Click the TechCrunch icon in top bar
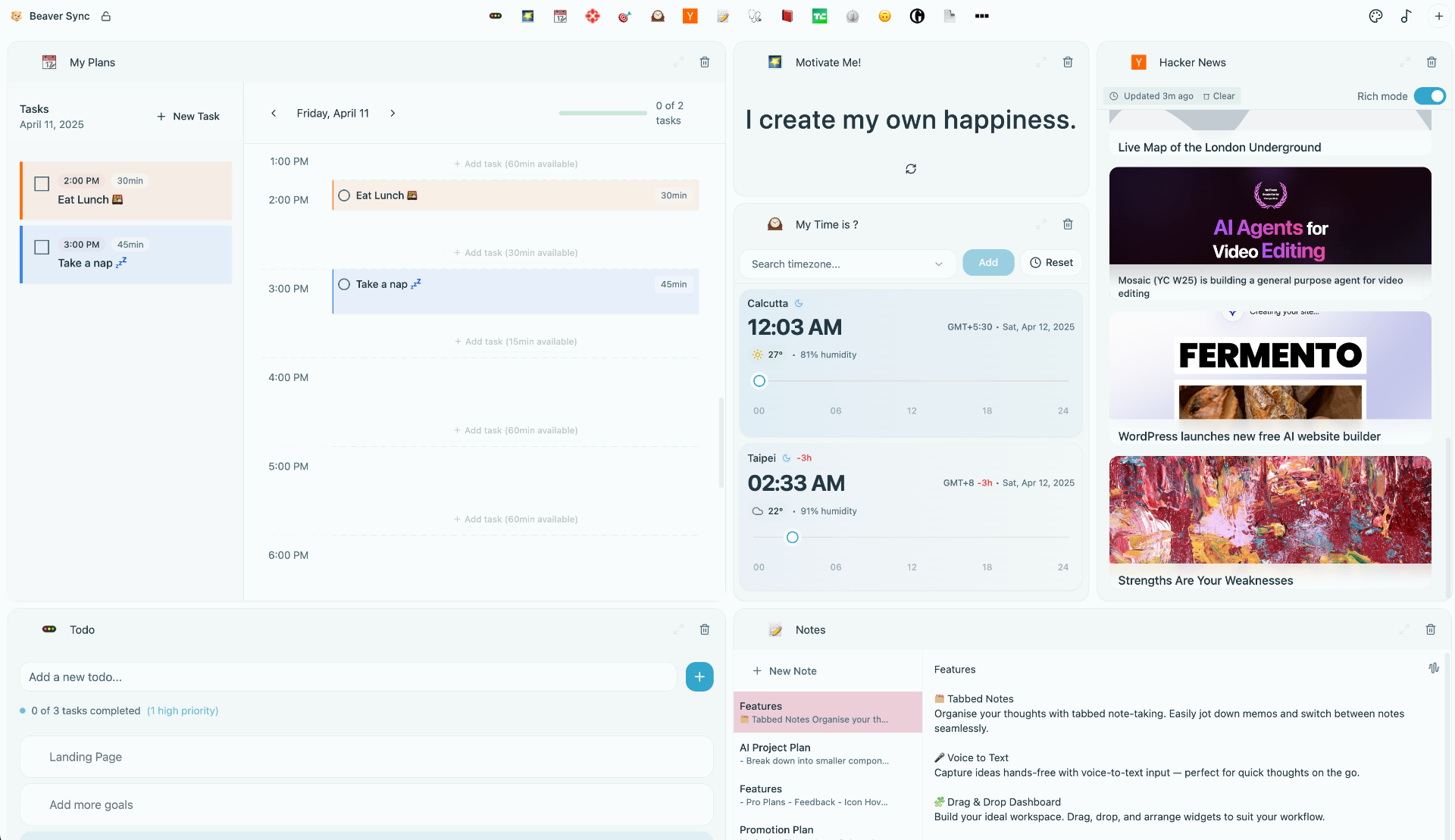Viewport: 1455px width, 840px height. coord(819,16)
